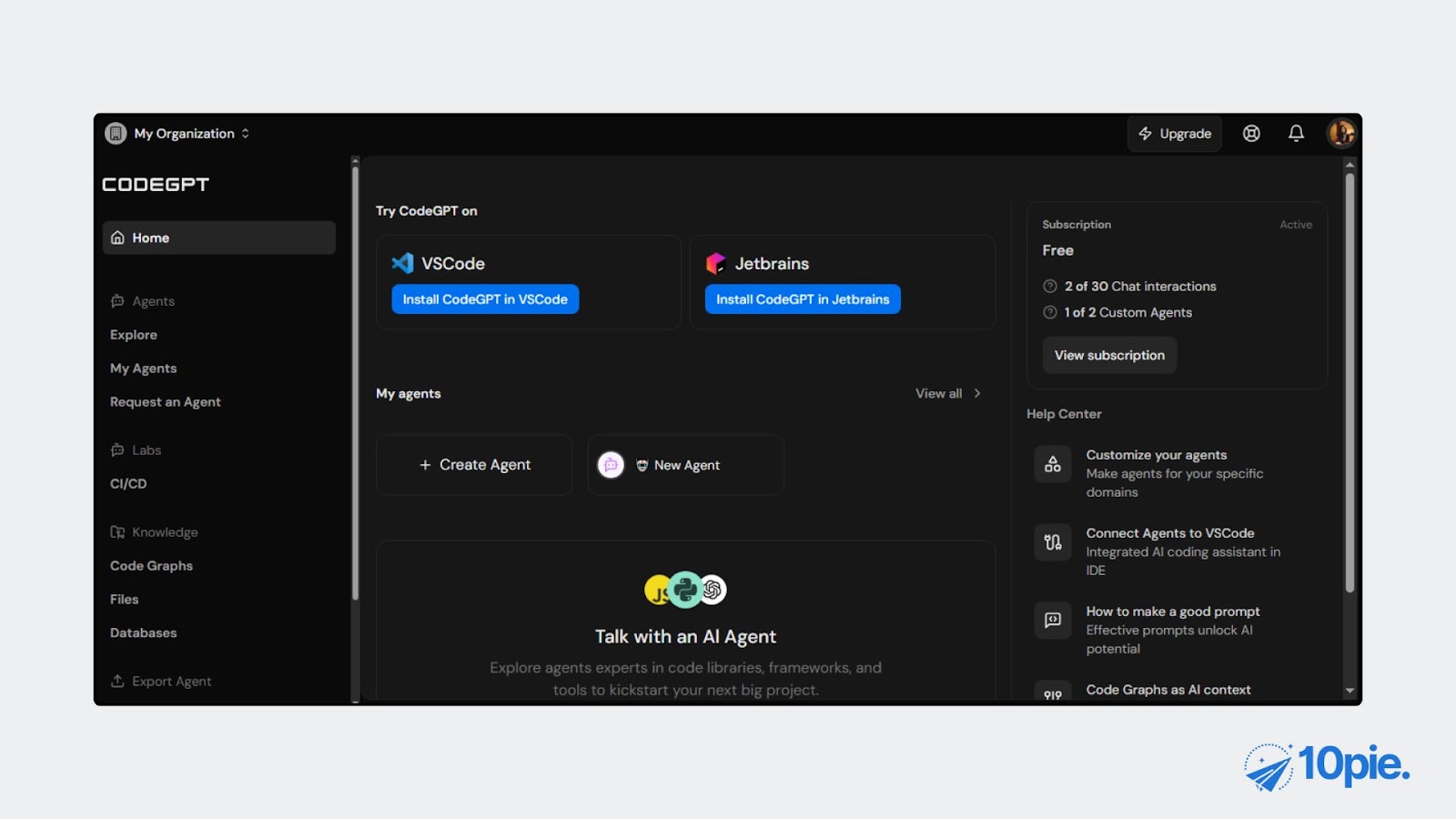The height and width of the screenshot is (819, 1456).
Task: Click the Connect Agents to VSCode icon
Action: pyautogui.click(x=1053, y=542)
